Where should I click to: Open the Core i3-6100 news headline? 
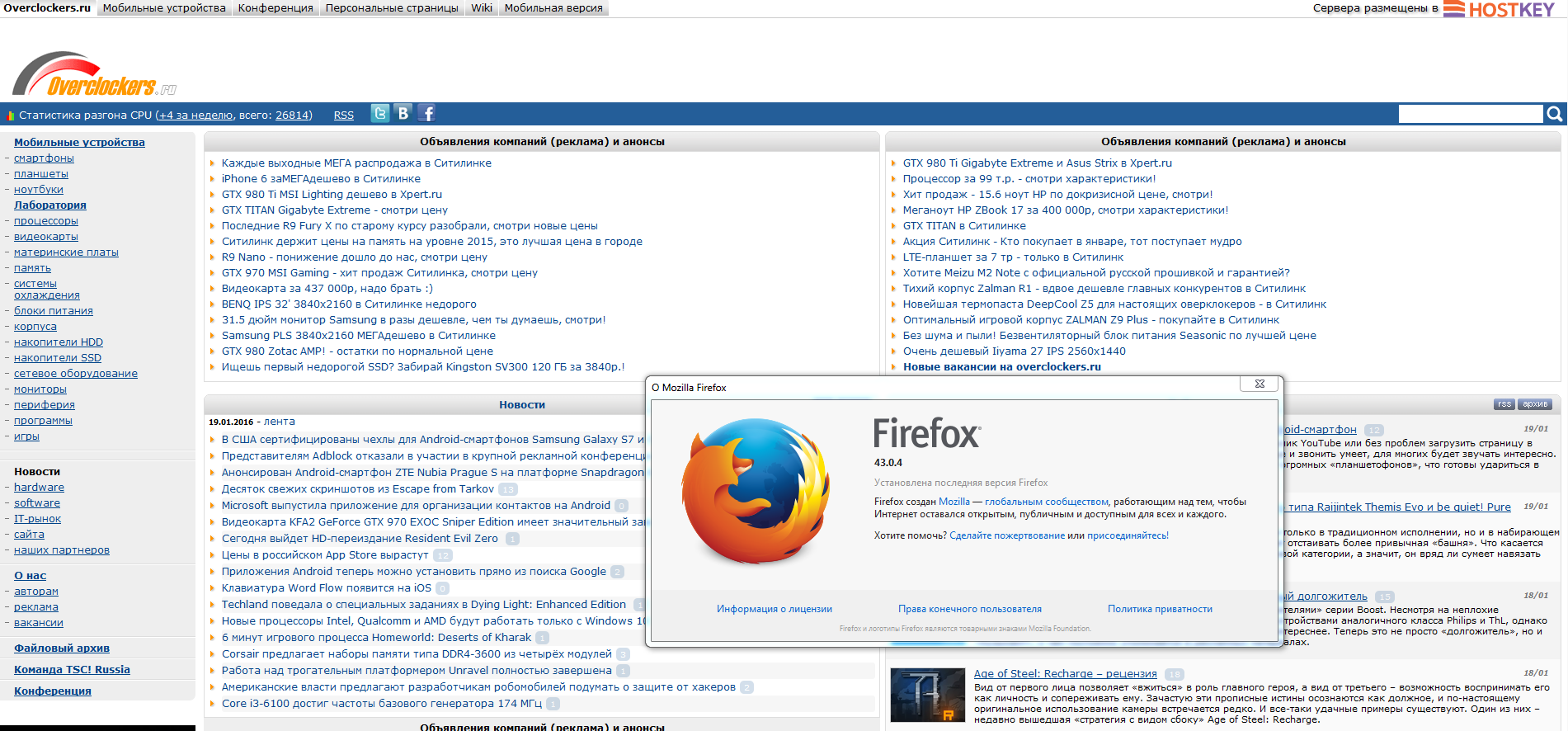[382, 704]
